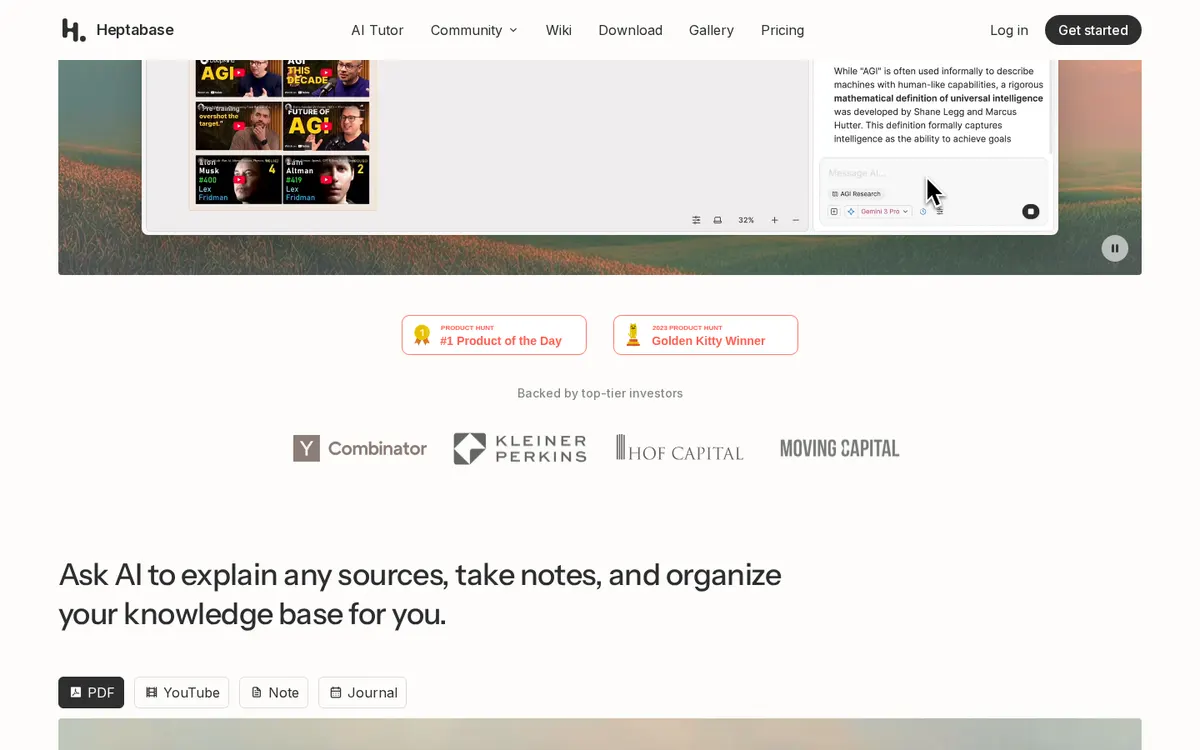Click the sparkle icon beside Gemini 3 Pro
The image size is (1200, 750).
click(851, 211)
